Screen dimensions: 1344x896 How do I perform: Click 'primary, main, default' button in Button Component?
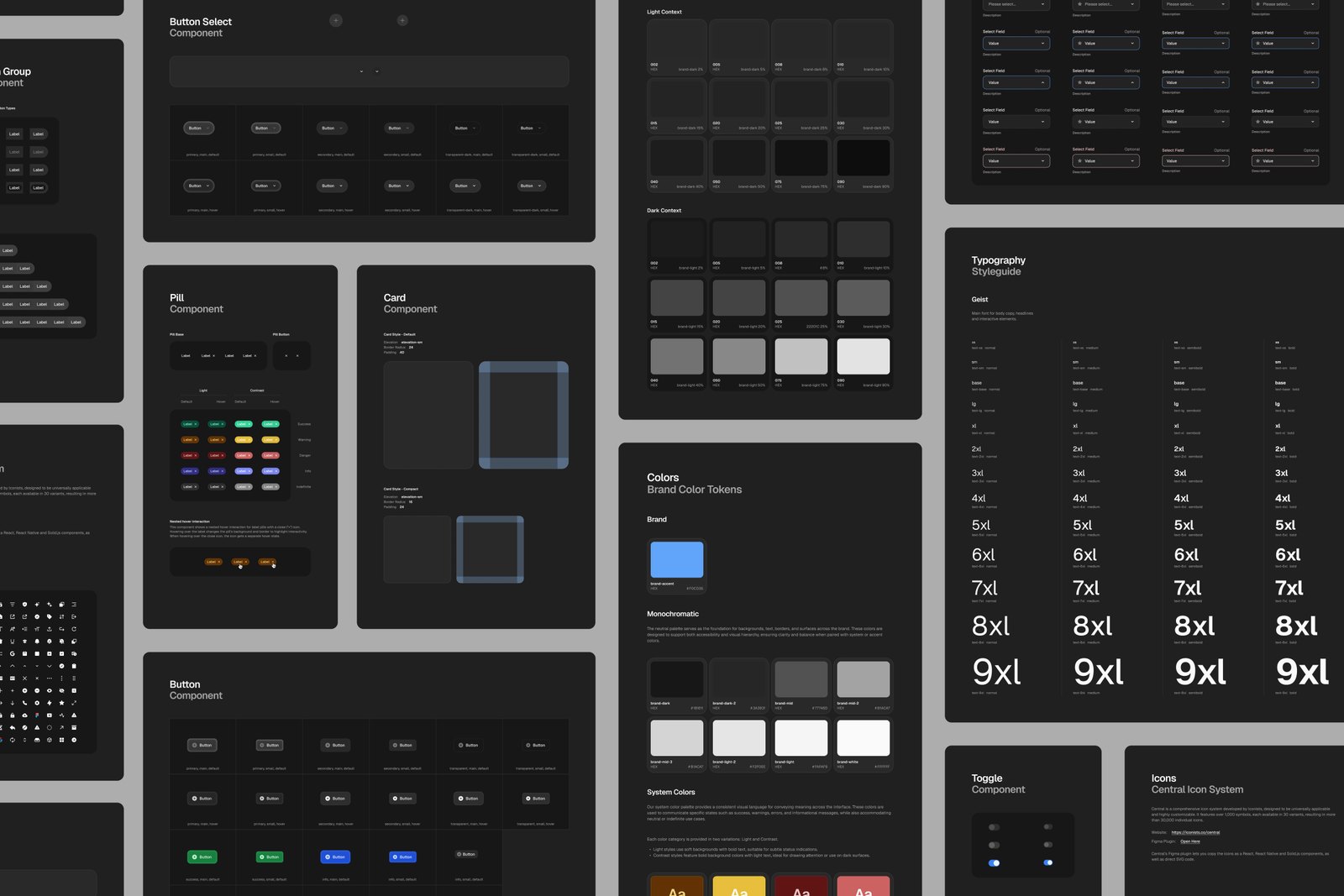click(202, 745)
